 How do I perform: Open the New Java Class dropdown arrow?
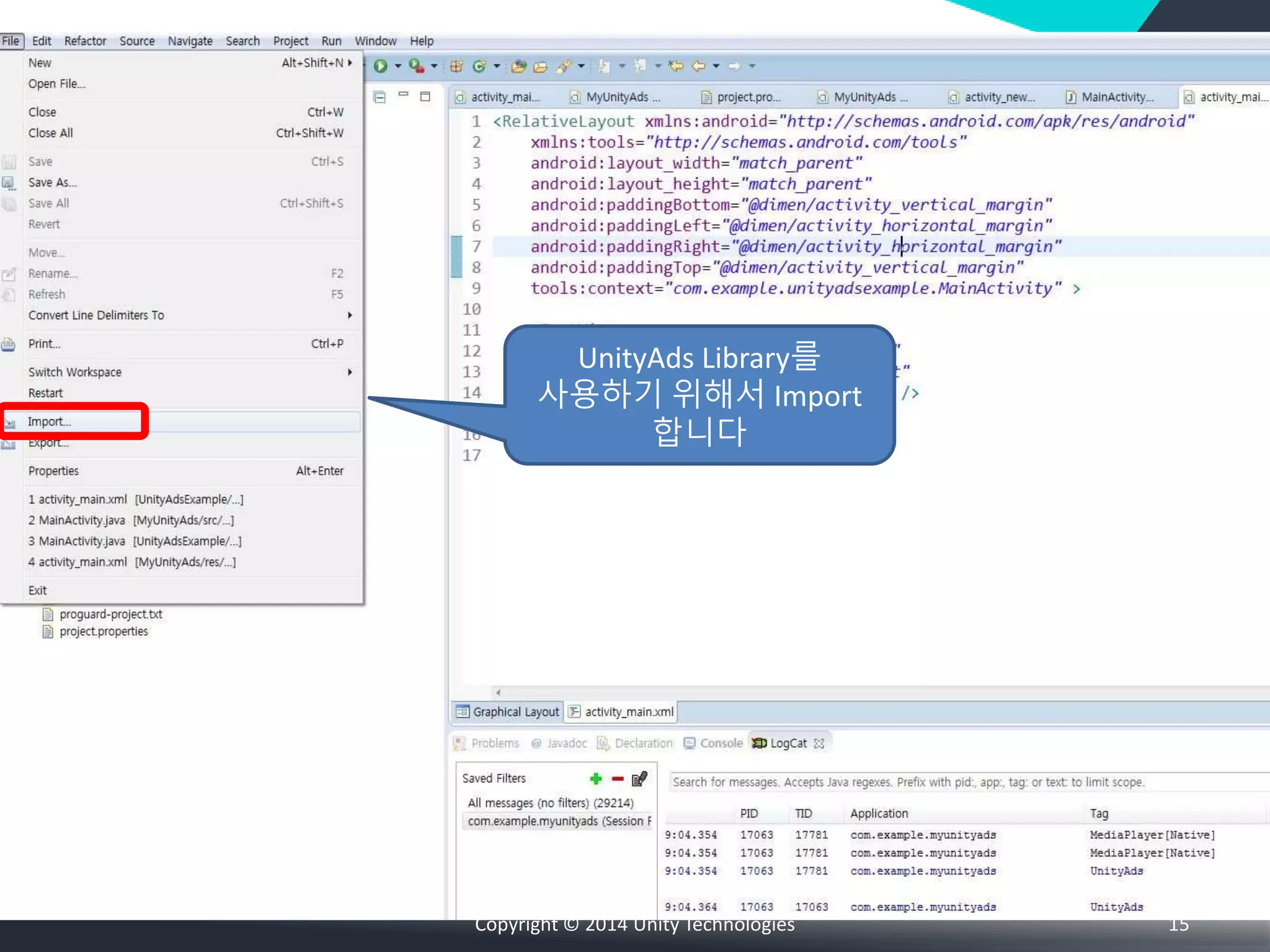click(497, 66)
